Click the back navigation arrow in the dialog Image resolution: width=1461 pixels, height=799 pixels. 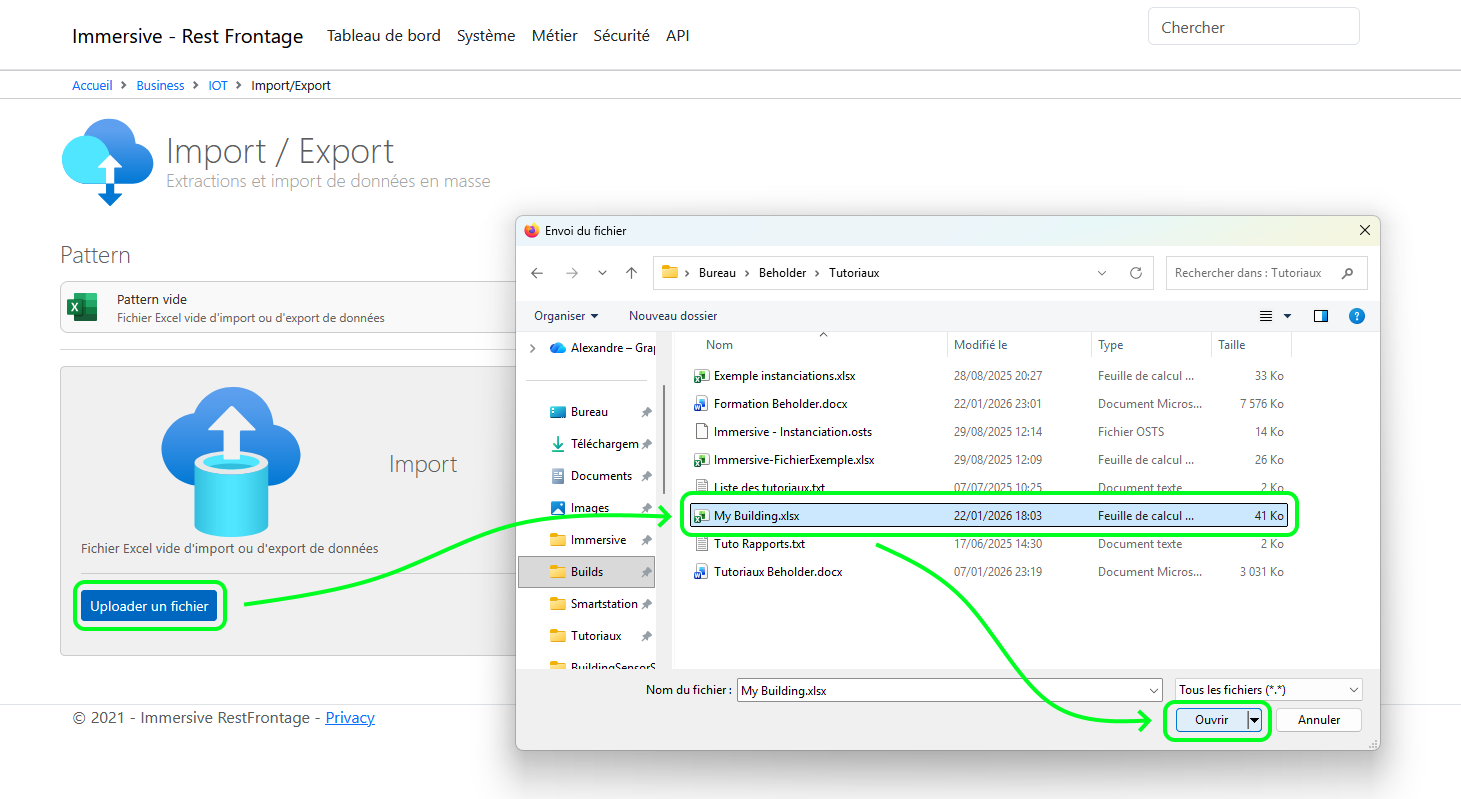[x=537, y=272]
